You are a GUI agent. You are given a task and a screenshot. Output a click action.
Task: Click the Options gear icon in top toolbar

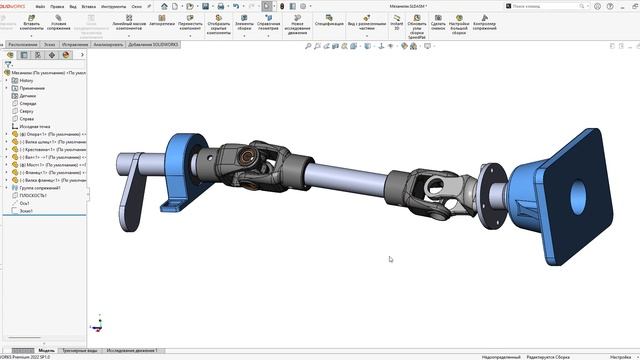point(303,6)
